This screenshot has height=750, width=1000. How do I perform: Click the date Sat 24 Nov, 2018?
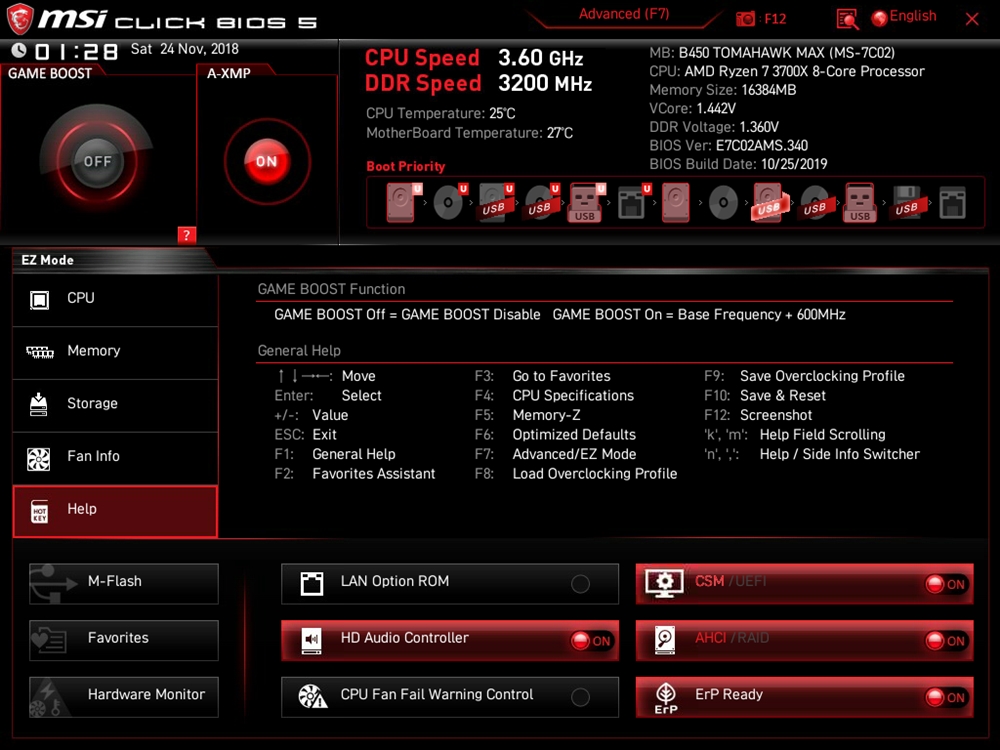[x=185, y=49]
